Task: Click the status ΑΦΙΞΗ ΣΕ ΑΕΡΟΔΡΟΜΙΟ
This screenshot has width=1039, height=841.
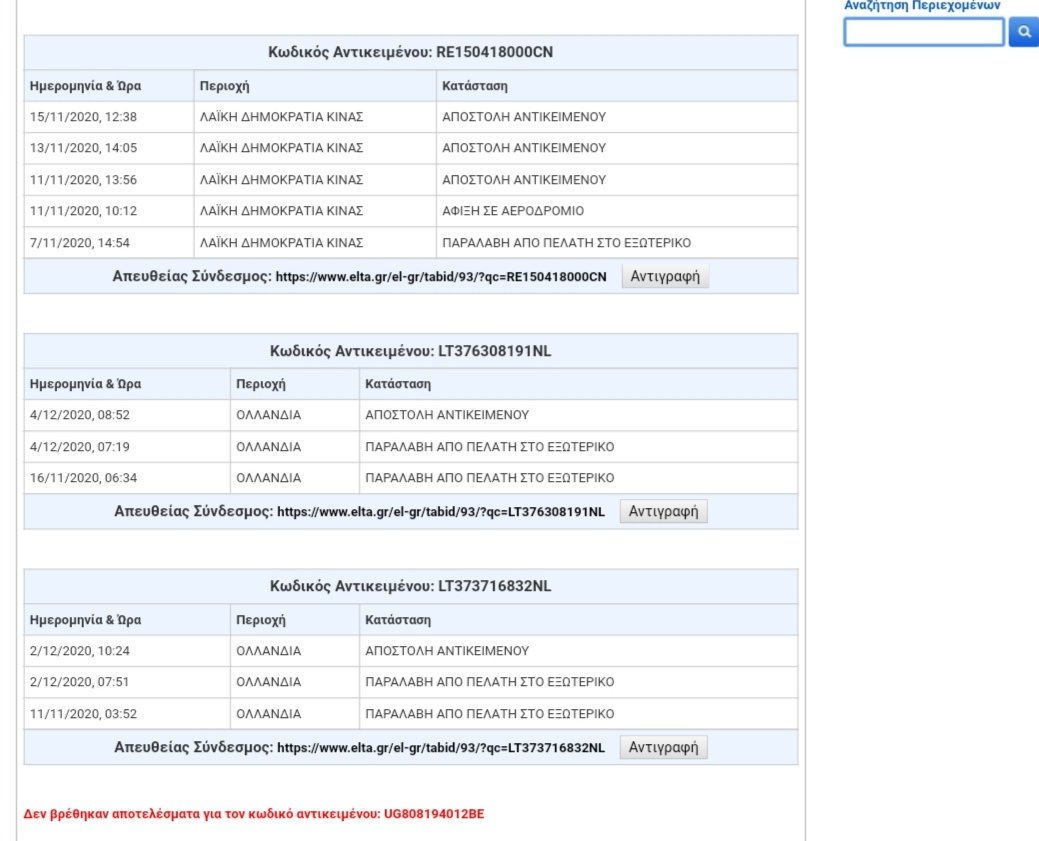Action: click(x=513, y=211)
